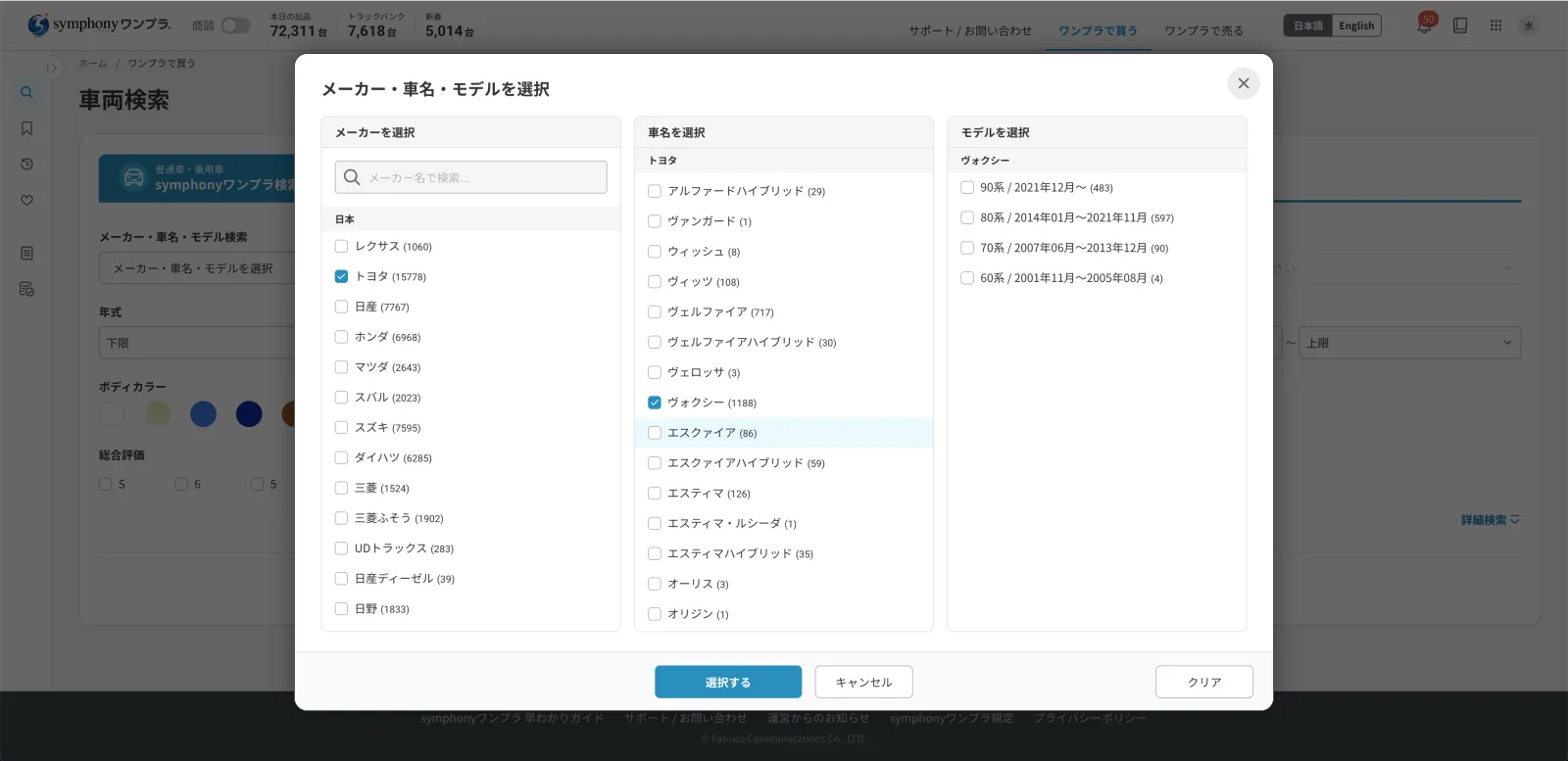Check the 日野 maker checkbox
Image resolution: width=1568 pixels, height=761 pixels.
coord(341,608)
